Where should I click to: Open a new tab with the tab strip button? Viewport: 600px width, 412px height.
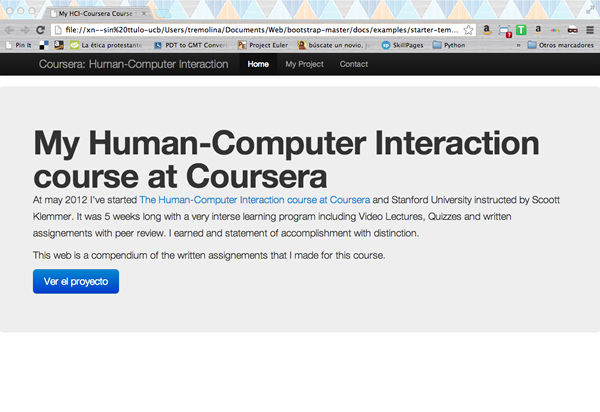(x=163, y=14)
